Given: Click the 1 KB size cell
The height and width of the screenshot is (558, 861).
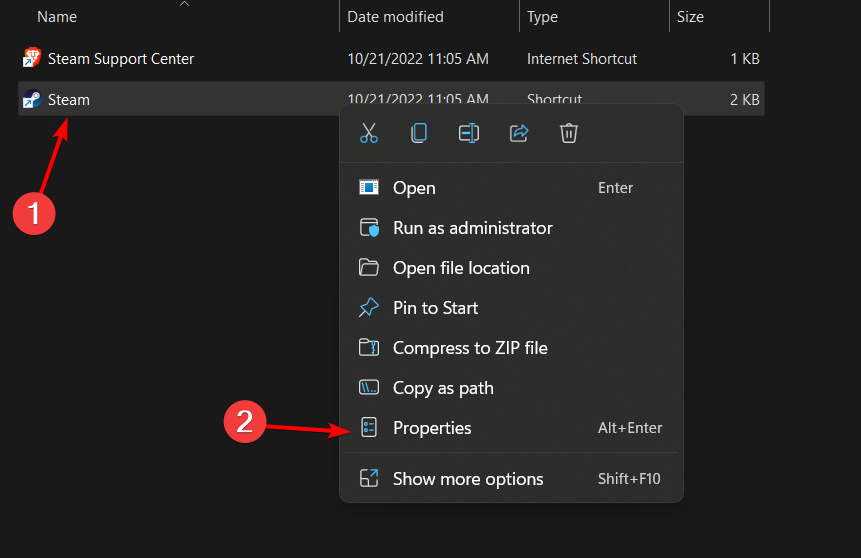Looking at the screenshot, I should coord(745,59).
